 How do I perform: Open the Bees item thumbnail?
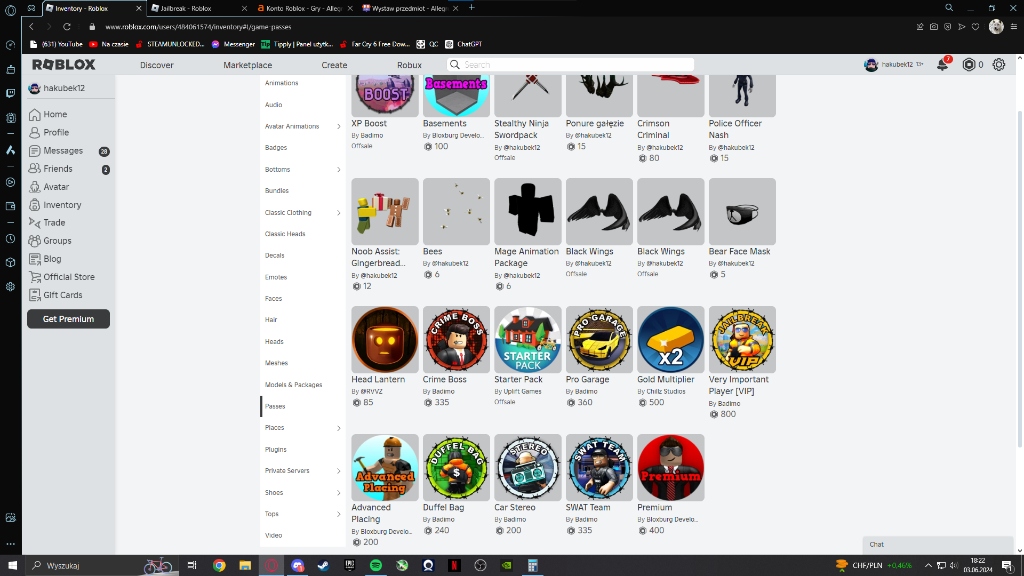pyautogui.click(x=456, y=212)
